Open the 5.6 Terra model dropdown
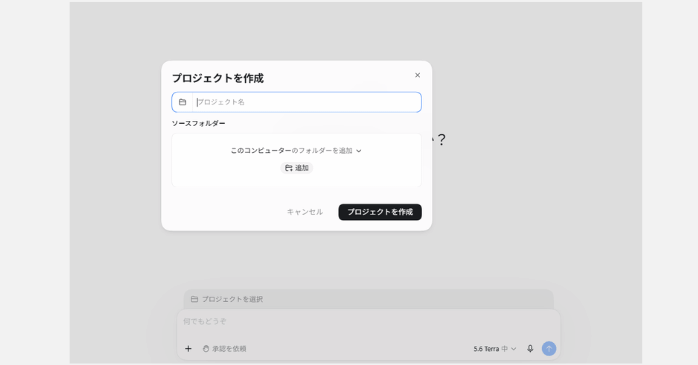This screenshot has width=698, height=365. tap(495, 349)
